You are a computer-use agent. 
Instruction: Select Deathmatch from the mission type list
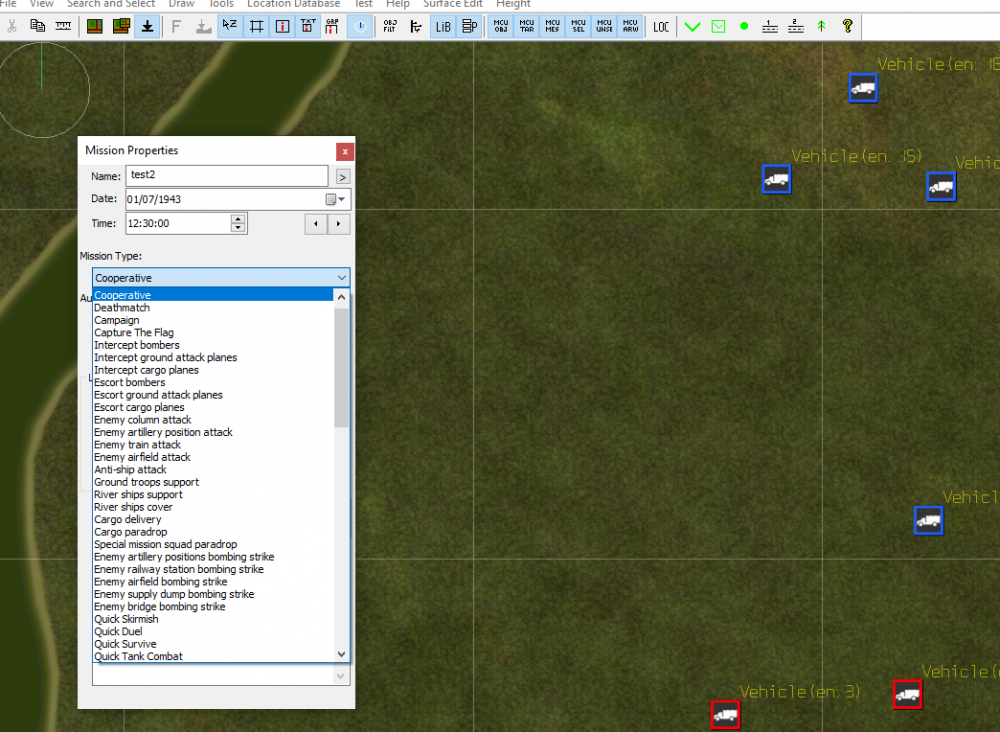122,308
